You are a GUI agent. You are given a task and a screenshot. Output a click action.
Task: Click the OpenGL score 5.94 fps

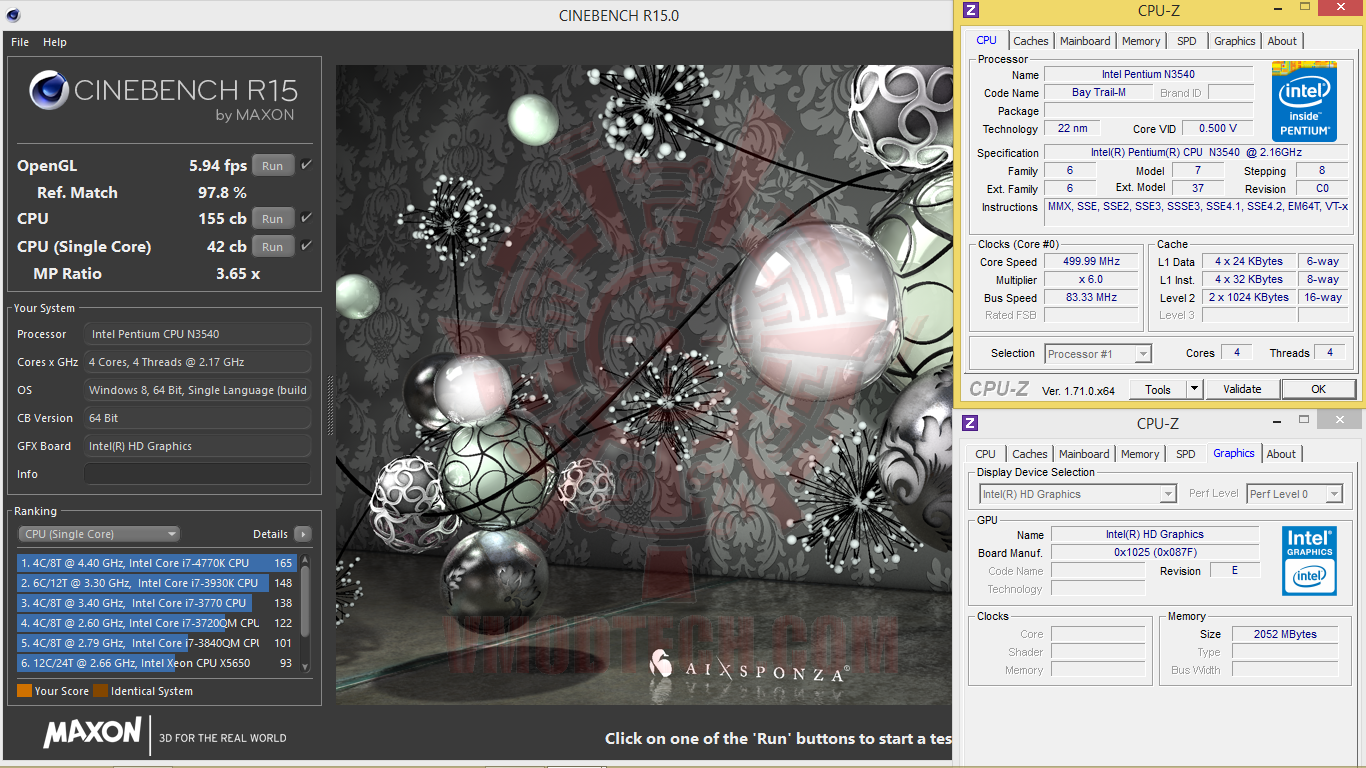tap(218, 166)
